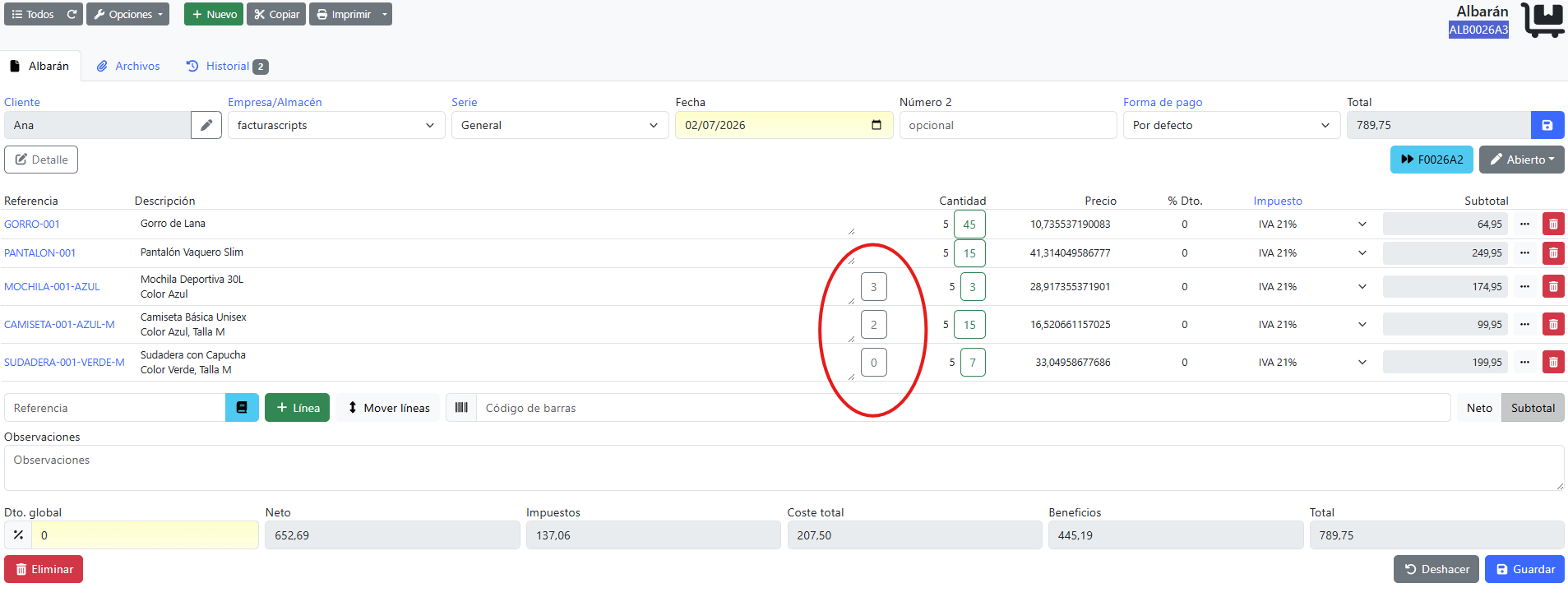
Task: Open the Abierto status dropdown
Action: pos(1521,160)
